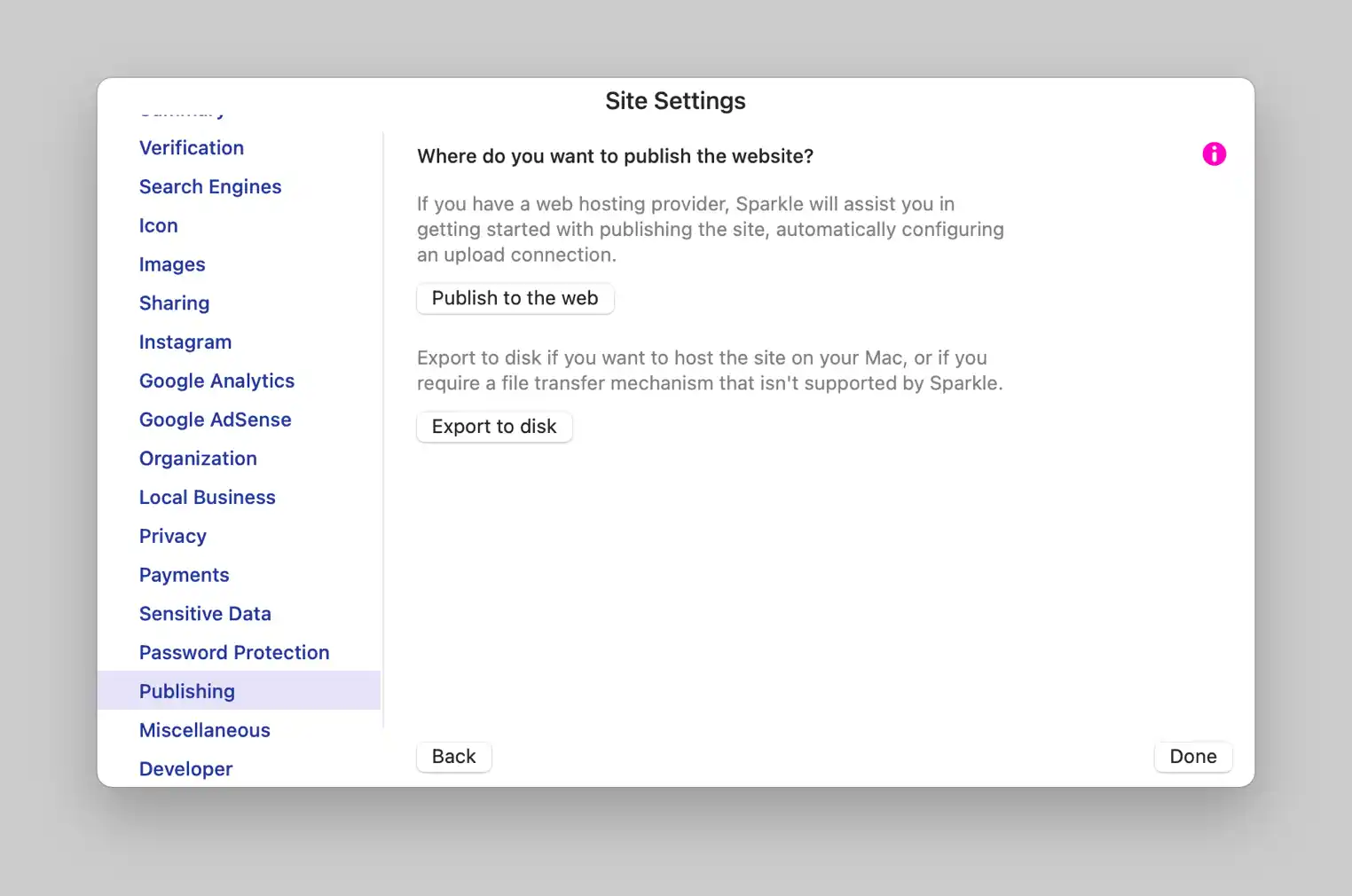
Task: Select Sensitive Data in the sidebar
Action: tap(205, 614)
